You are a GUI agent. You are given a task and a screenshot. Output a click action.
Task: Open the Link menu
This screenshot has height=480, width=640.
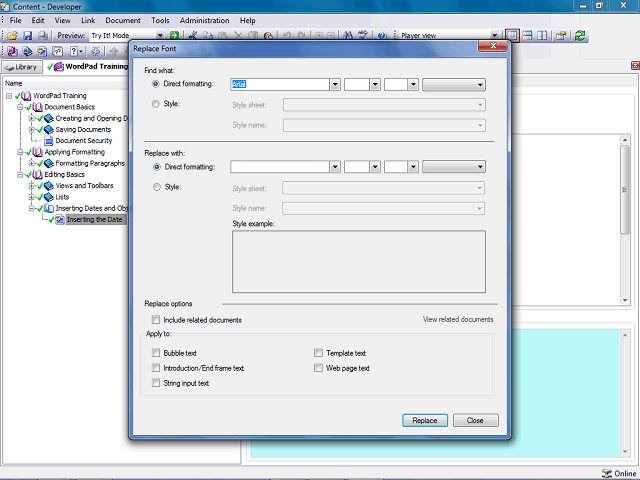(88, 20)
